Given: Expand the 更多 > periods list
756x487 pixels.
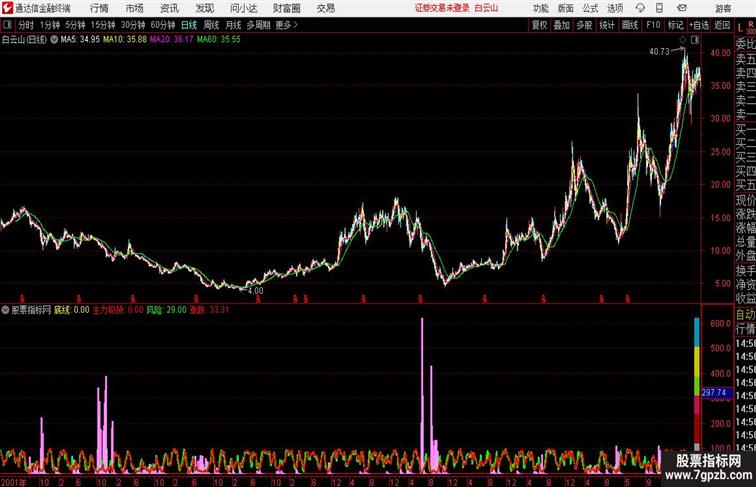Looking at the screenshot, I should point(287,25).
